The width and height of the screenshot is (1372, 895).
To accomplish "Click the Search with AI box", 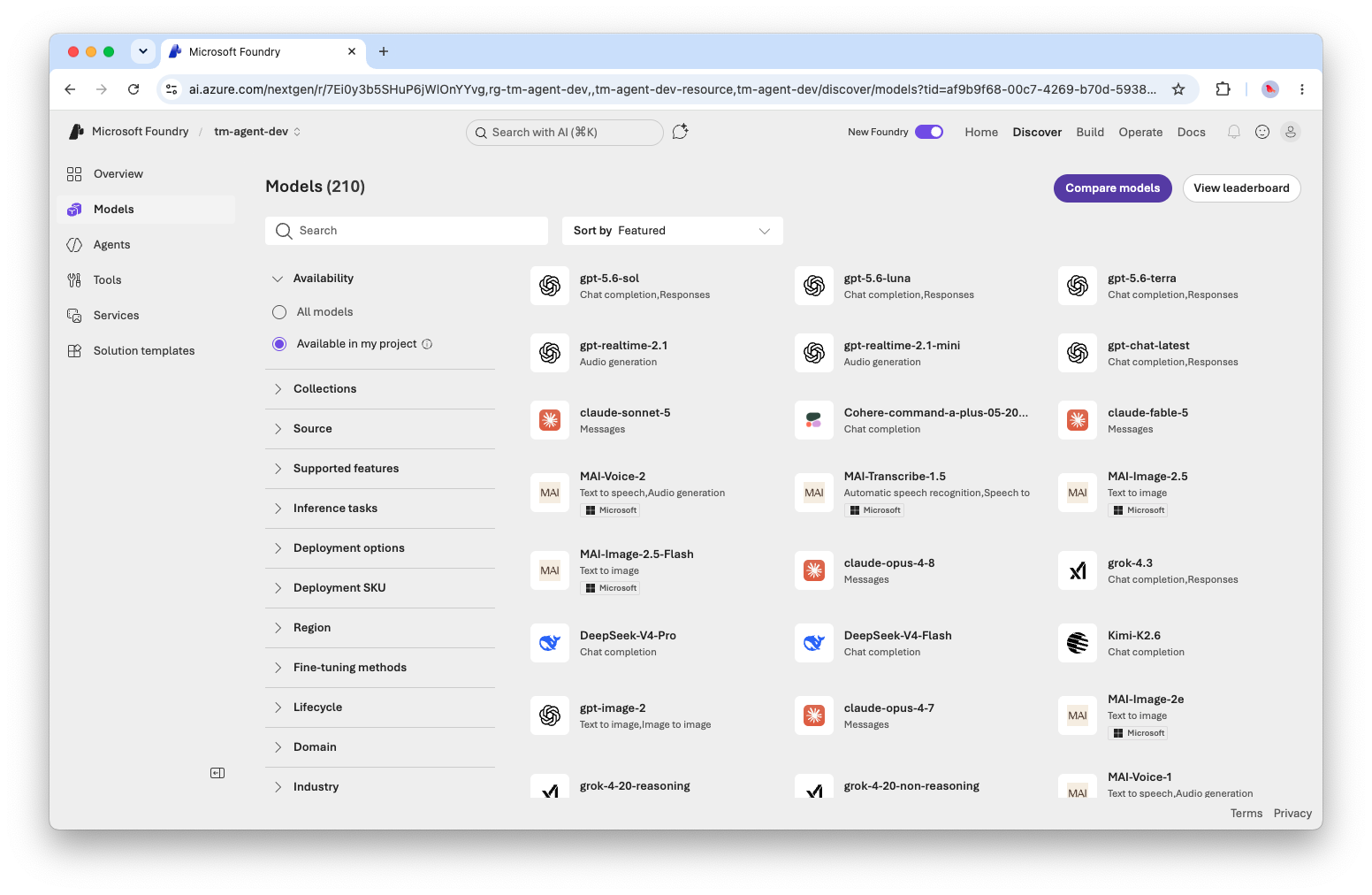I will [565, 133].
